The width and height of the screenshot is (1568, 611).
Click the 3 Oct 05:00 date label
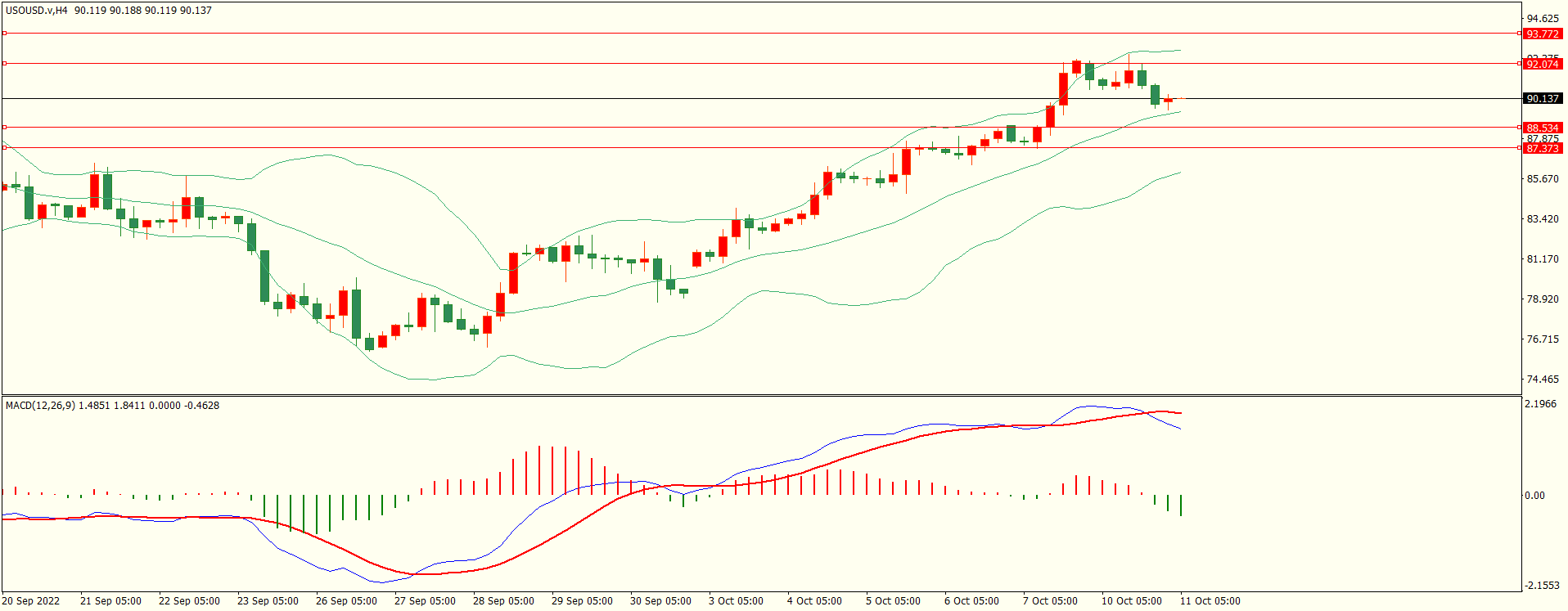[x=736, y=601]
